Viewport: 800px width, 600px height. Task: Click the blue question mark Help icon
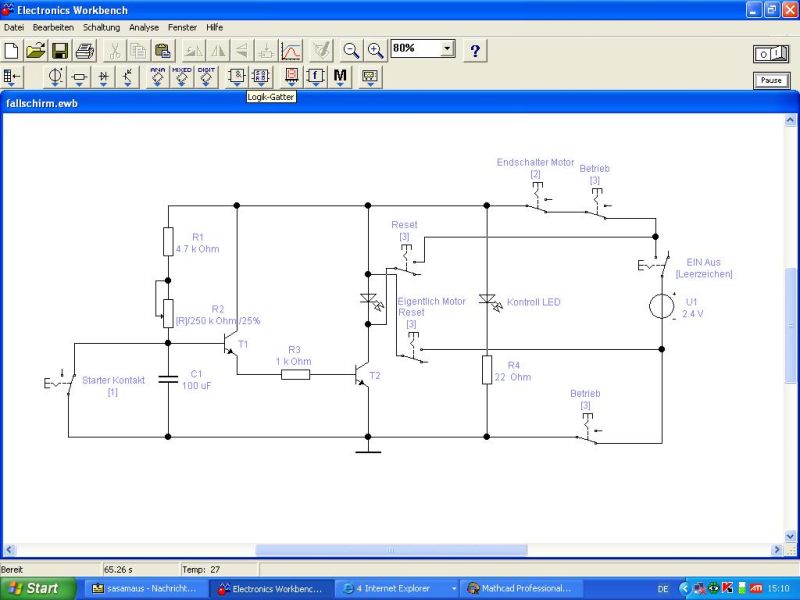(475, 50)
